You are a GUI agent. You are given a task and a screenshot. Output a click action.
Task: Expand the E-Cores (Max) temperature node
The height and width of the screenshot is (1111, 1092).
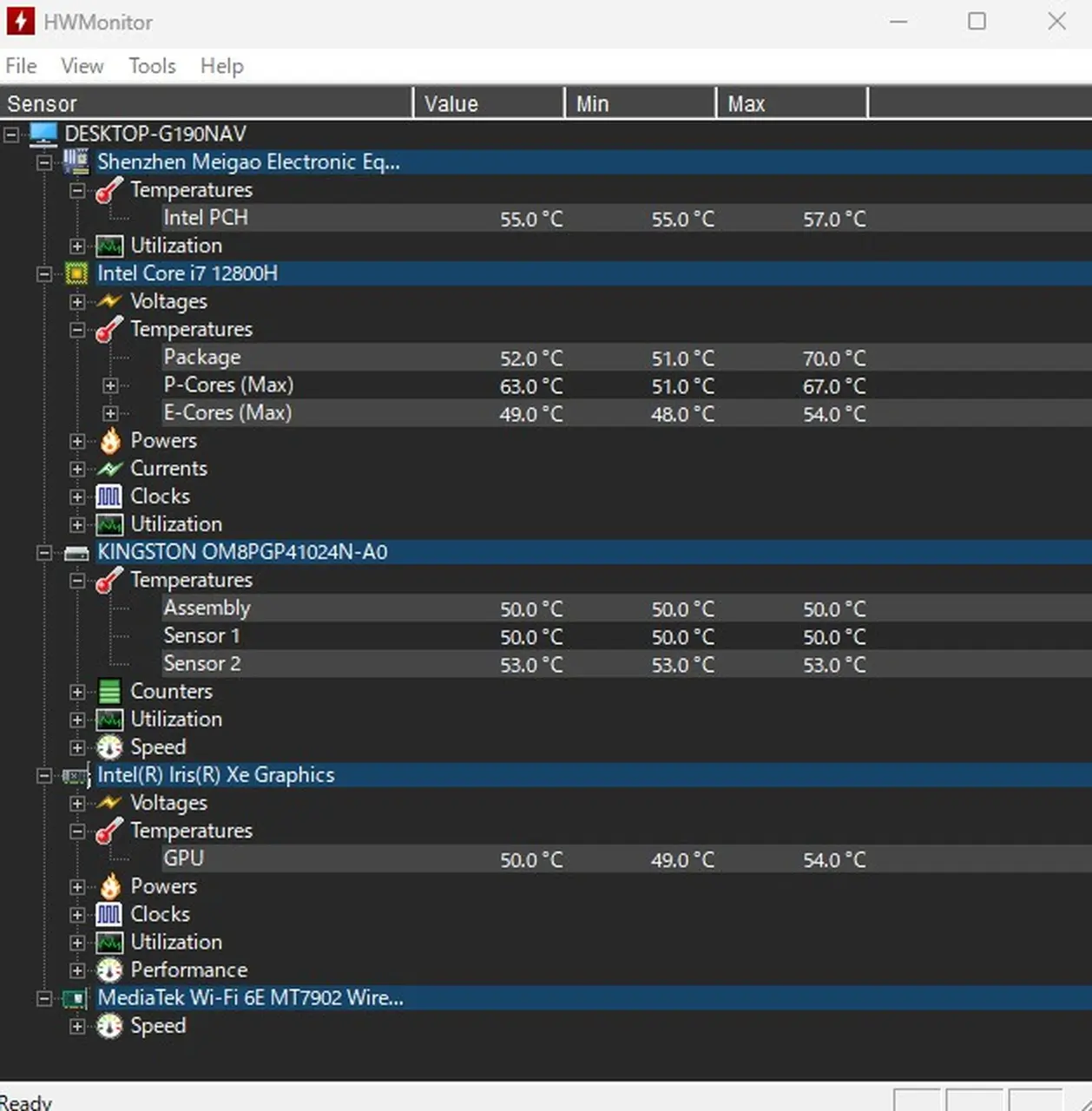(x=110, y=413)
